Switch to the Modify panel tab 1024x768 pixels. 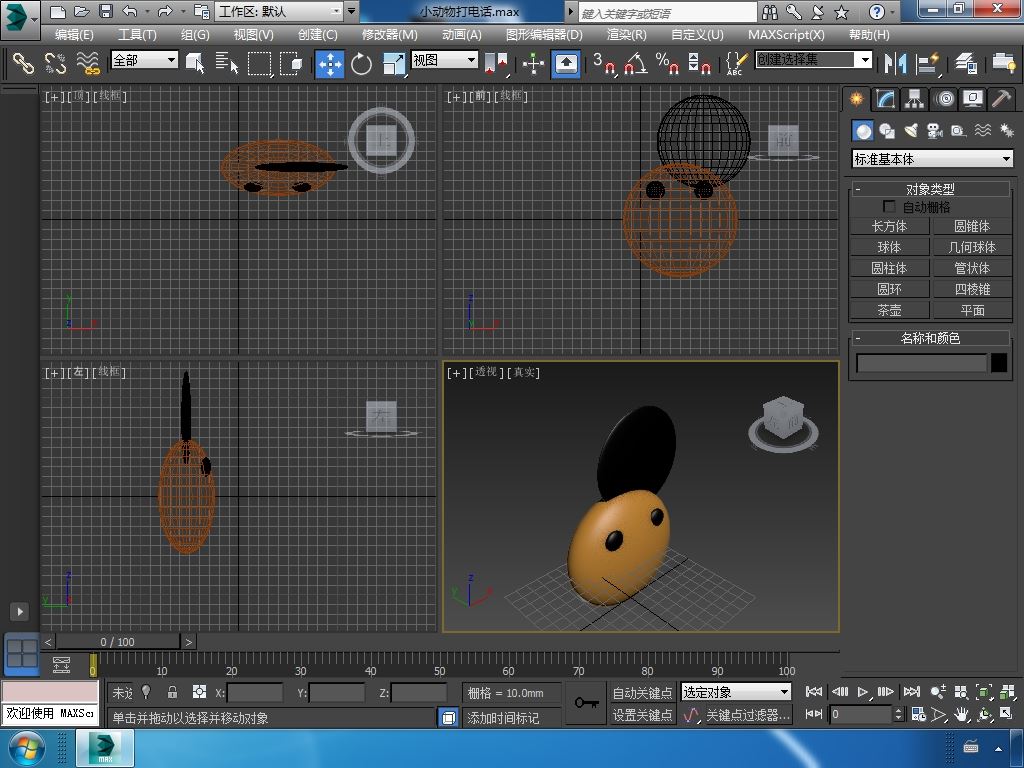pos(885,99)
